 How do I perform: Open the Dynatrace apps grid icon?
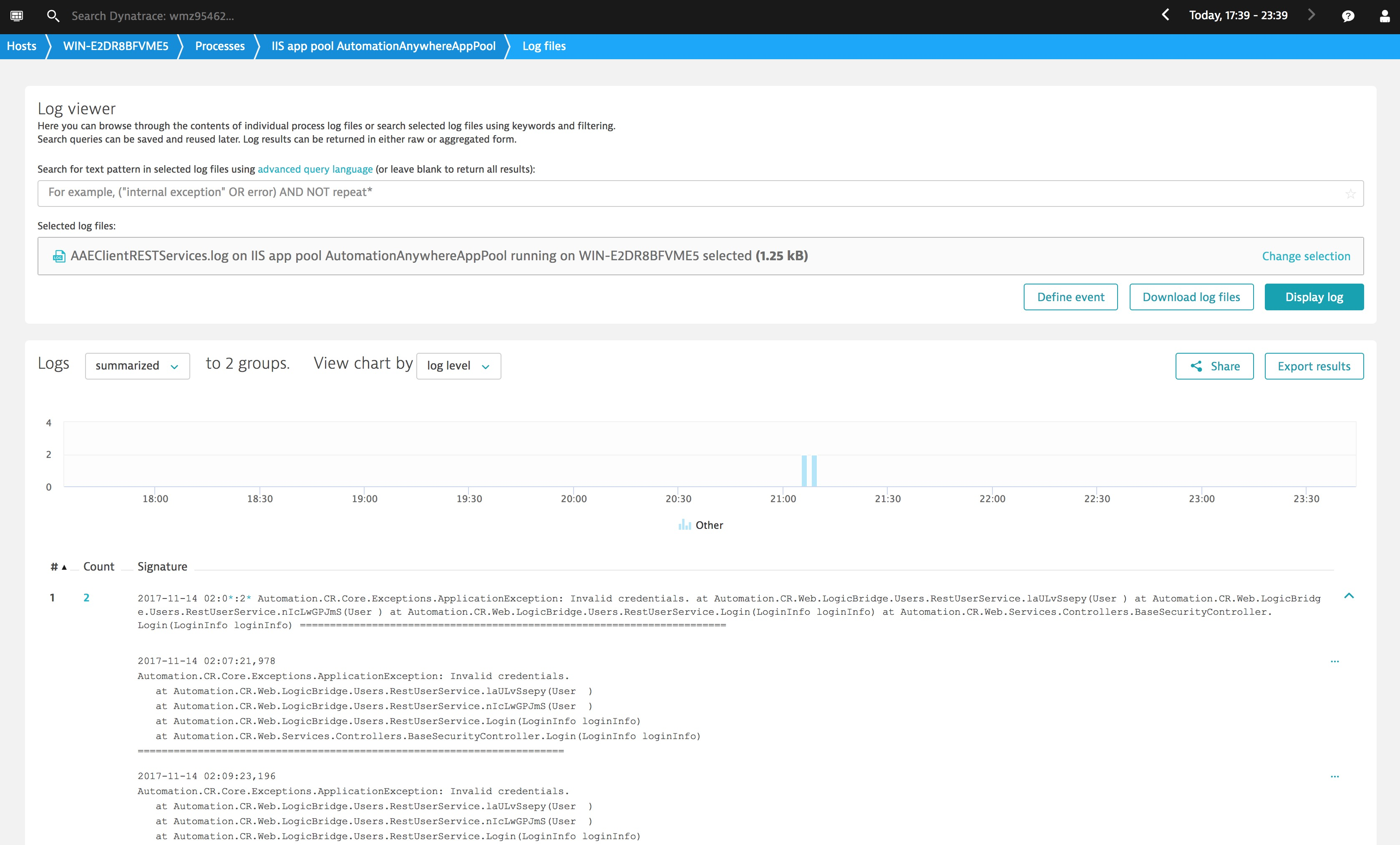click(17, 16)
